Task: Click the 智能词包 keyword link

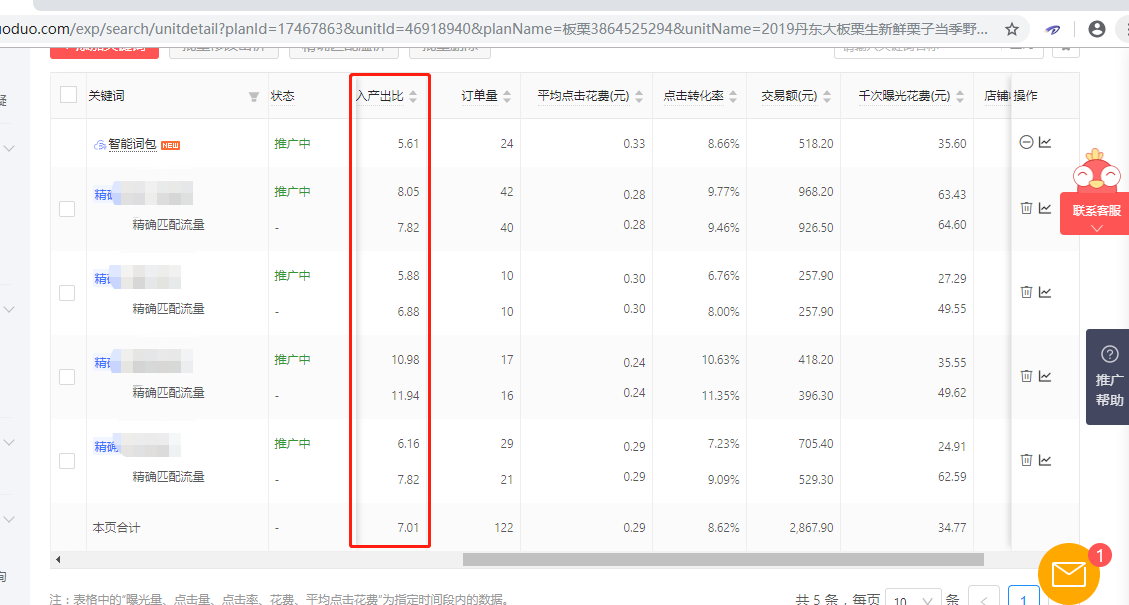Action: tap(132, 144)
